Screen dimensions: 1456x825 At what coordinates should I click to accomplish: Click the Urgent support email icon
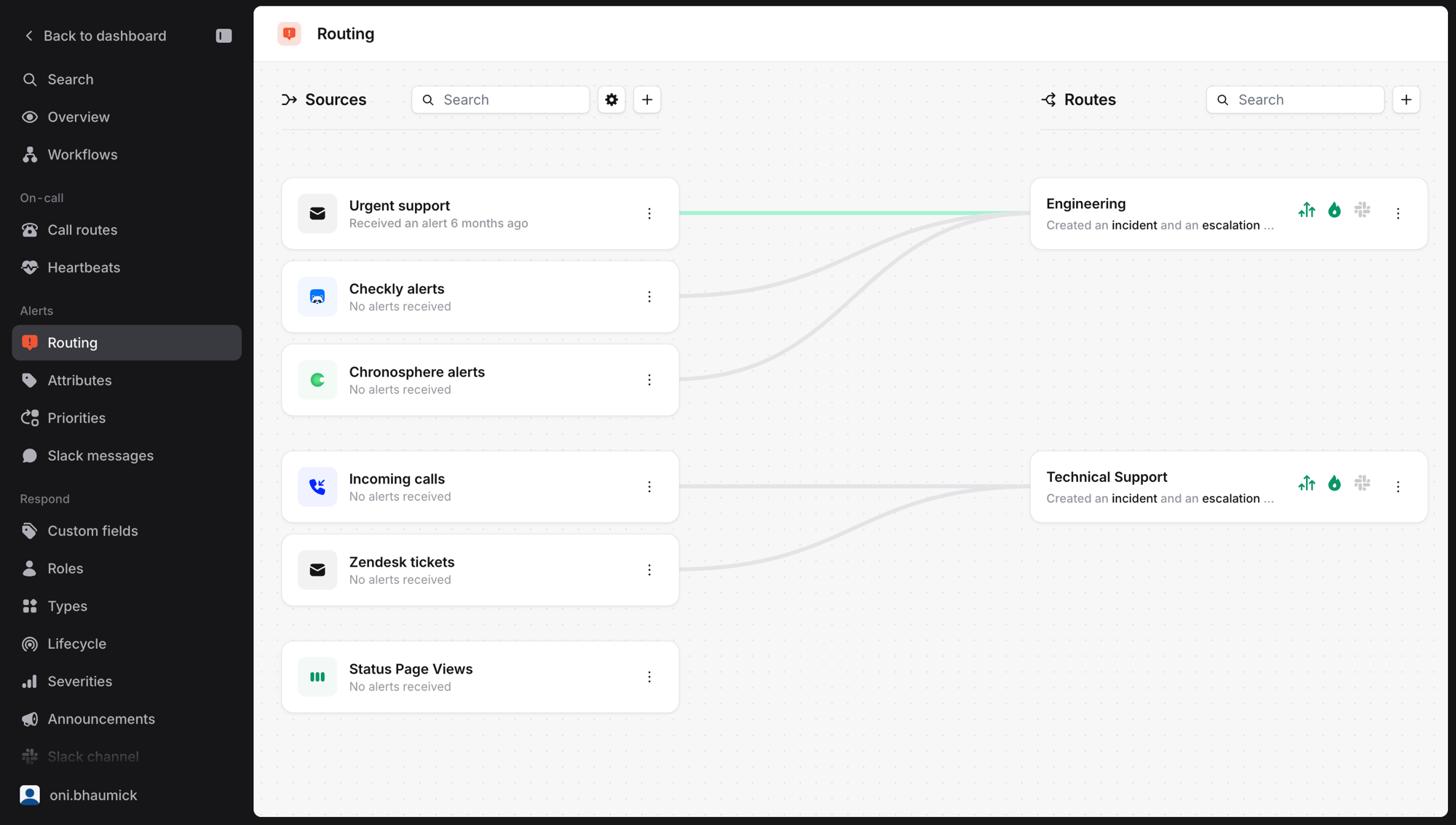pos(317,213)
